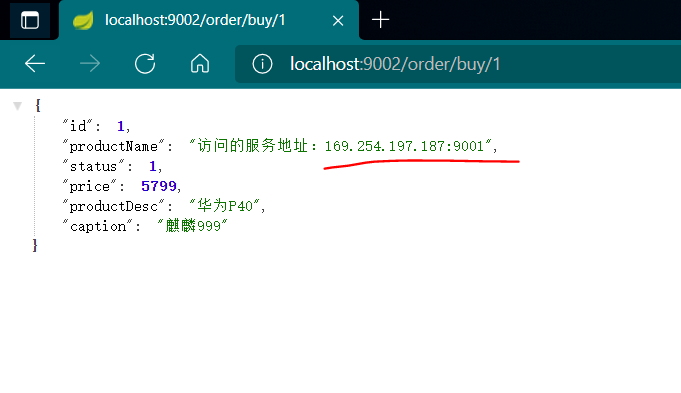Click the "caption" key
The height and width of the screenshot is (393, 681).
coord(97,226)
